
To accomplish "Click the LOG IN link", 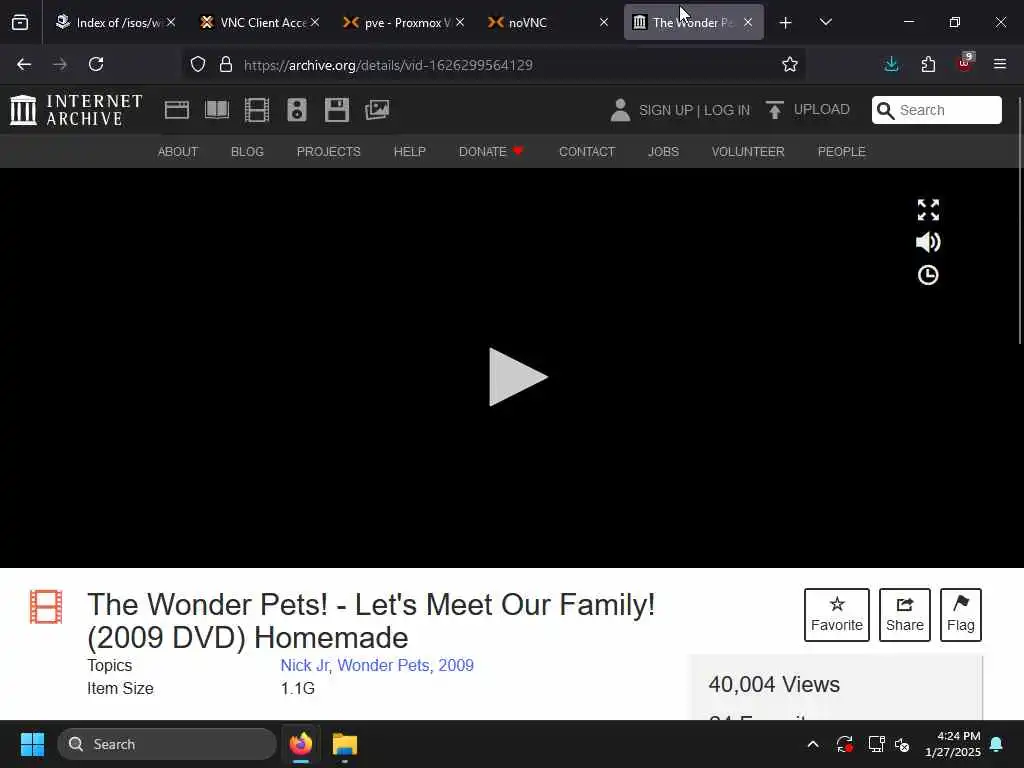I will click(727, 110).
